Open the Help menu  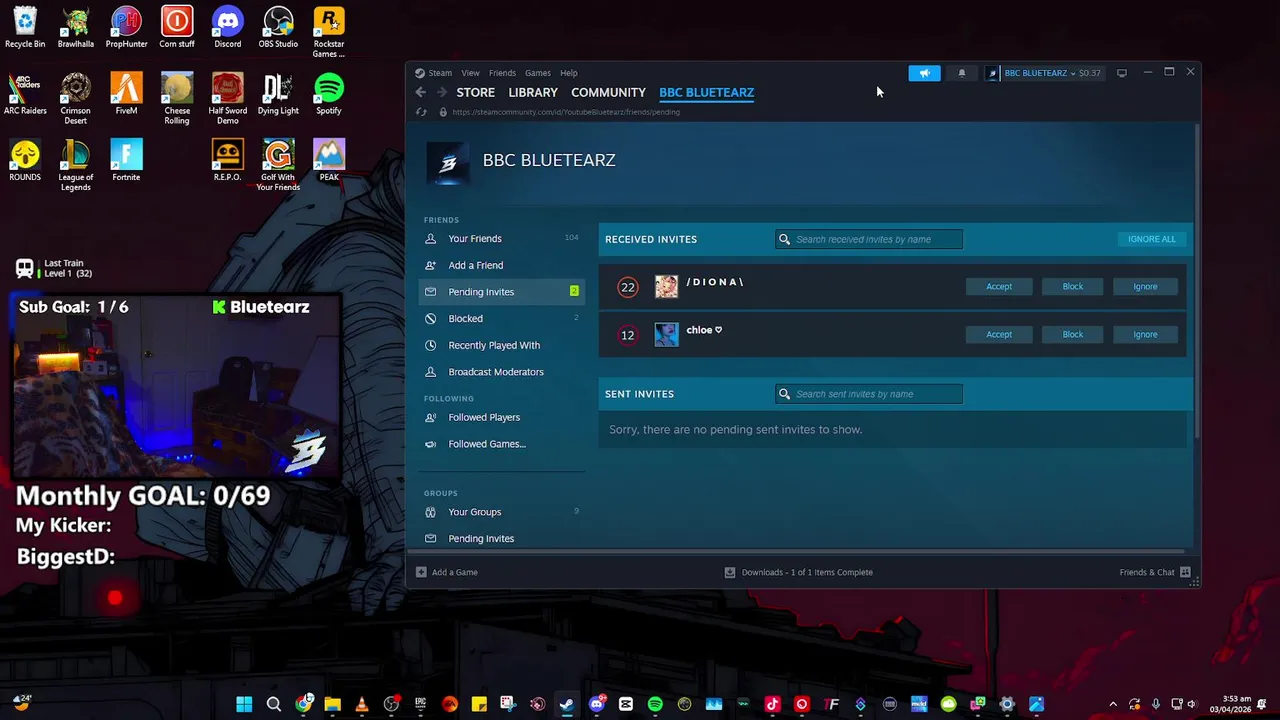pyautogui.click(x=568, y=73)
